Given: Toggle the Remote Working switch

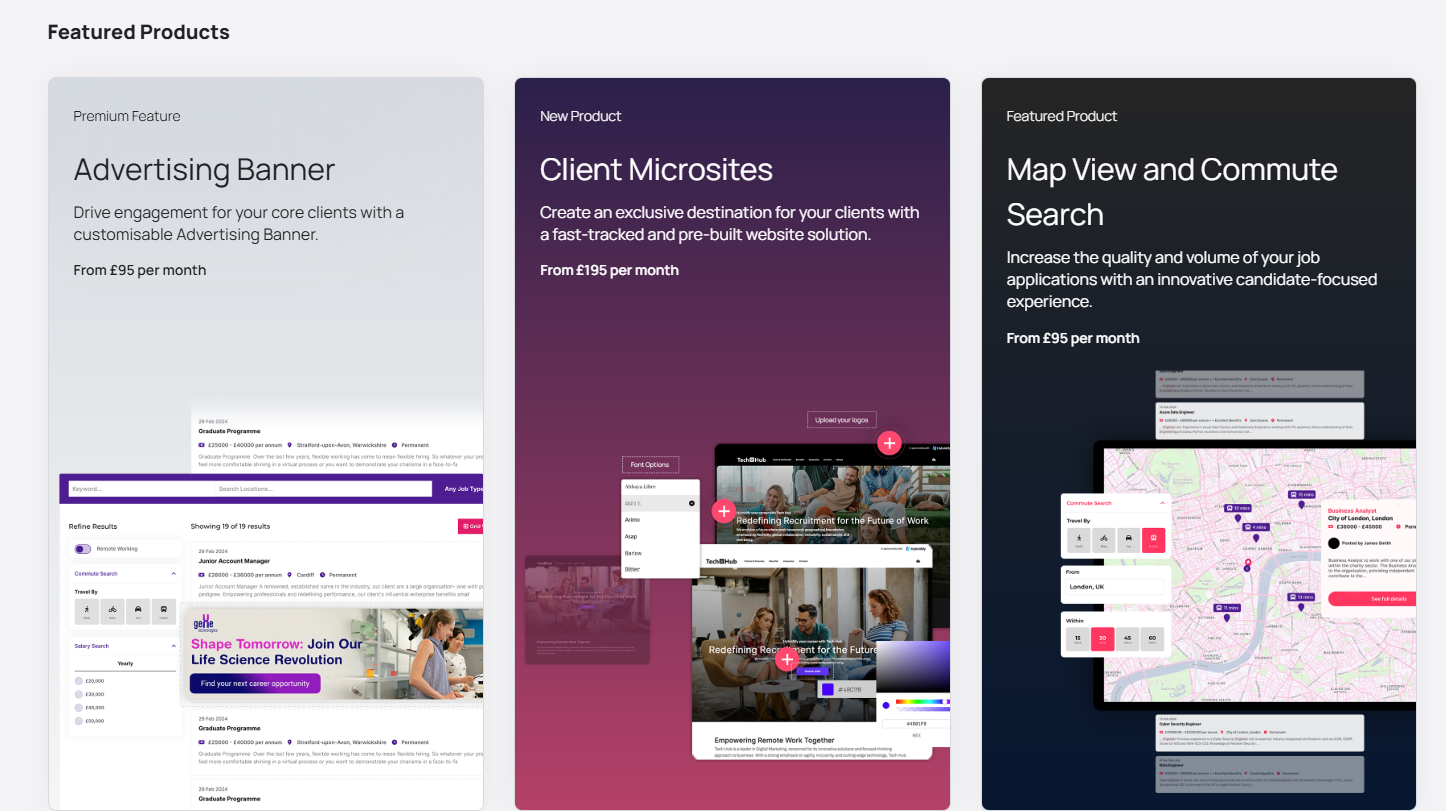Looking at the screenshot, I should 83,549.
